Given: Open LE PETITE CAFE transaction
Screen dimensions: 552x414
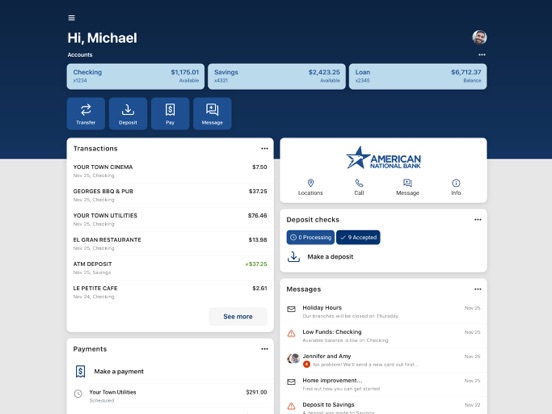Looking at the screenshot, I should 170,292.
